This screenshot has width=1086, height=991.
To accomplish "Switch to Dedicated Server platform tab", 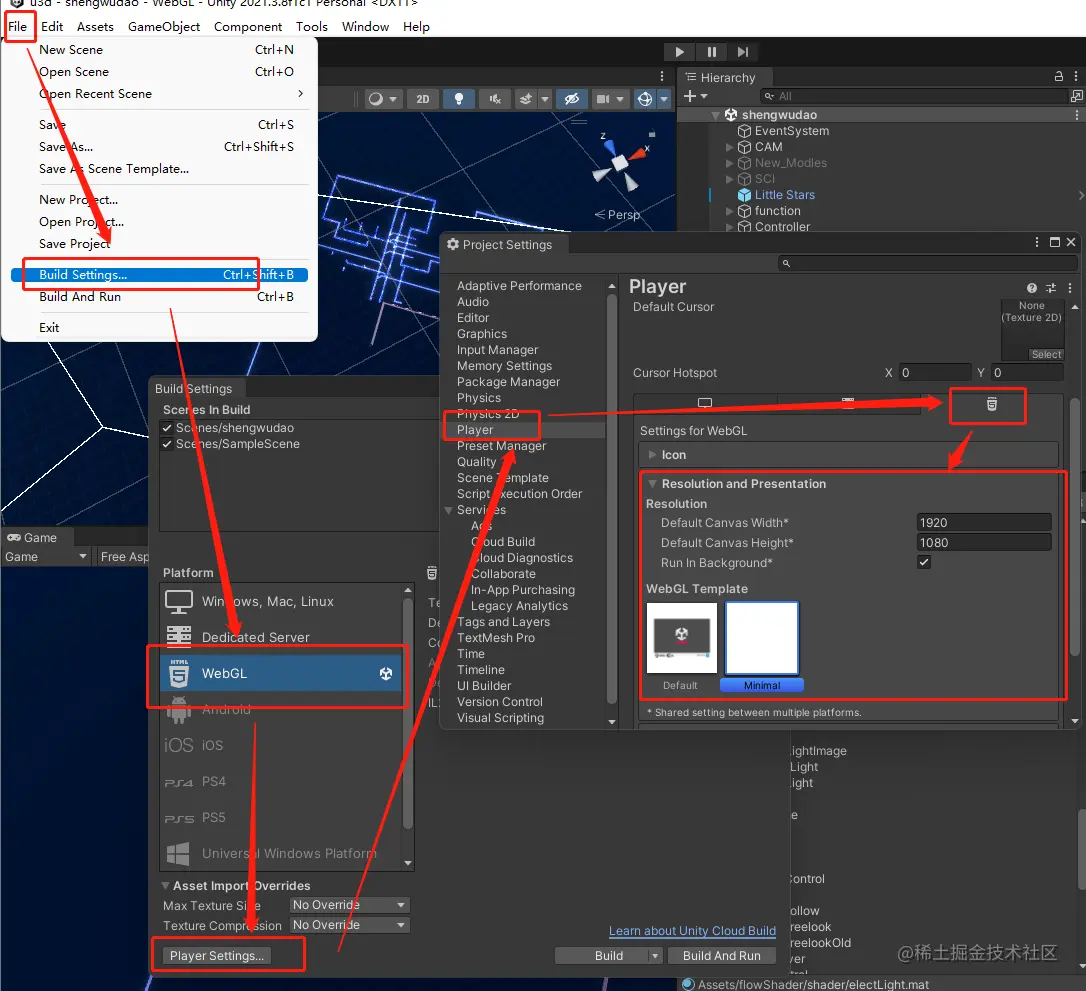I will (848, 404).
